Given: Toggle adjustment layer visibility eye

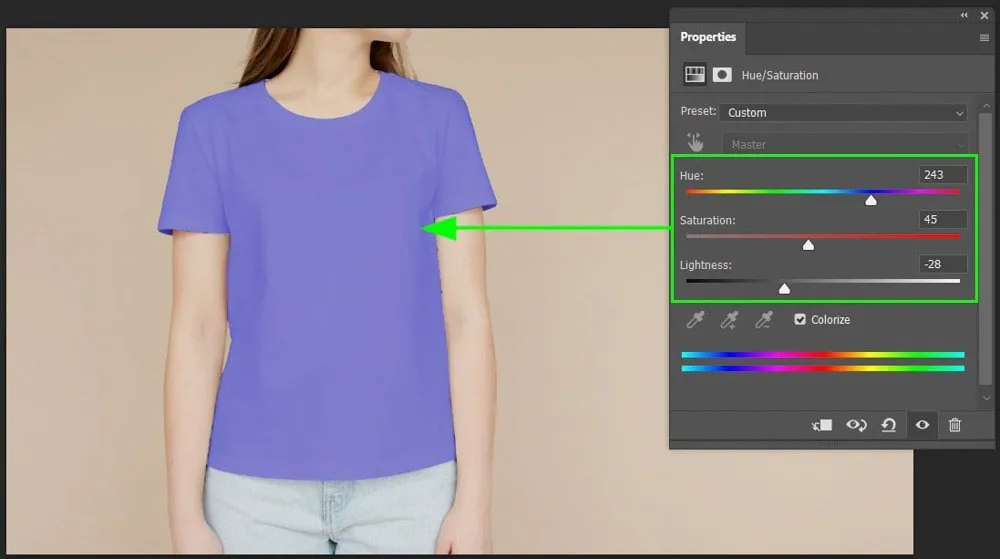Looking at the screenshot, I should click(x=922, y=425).
